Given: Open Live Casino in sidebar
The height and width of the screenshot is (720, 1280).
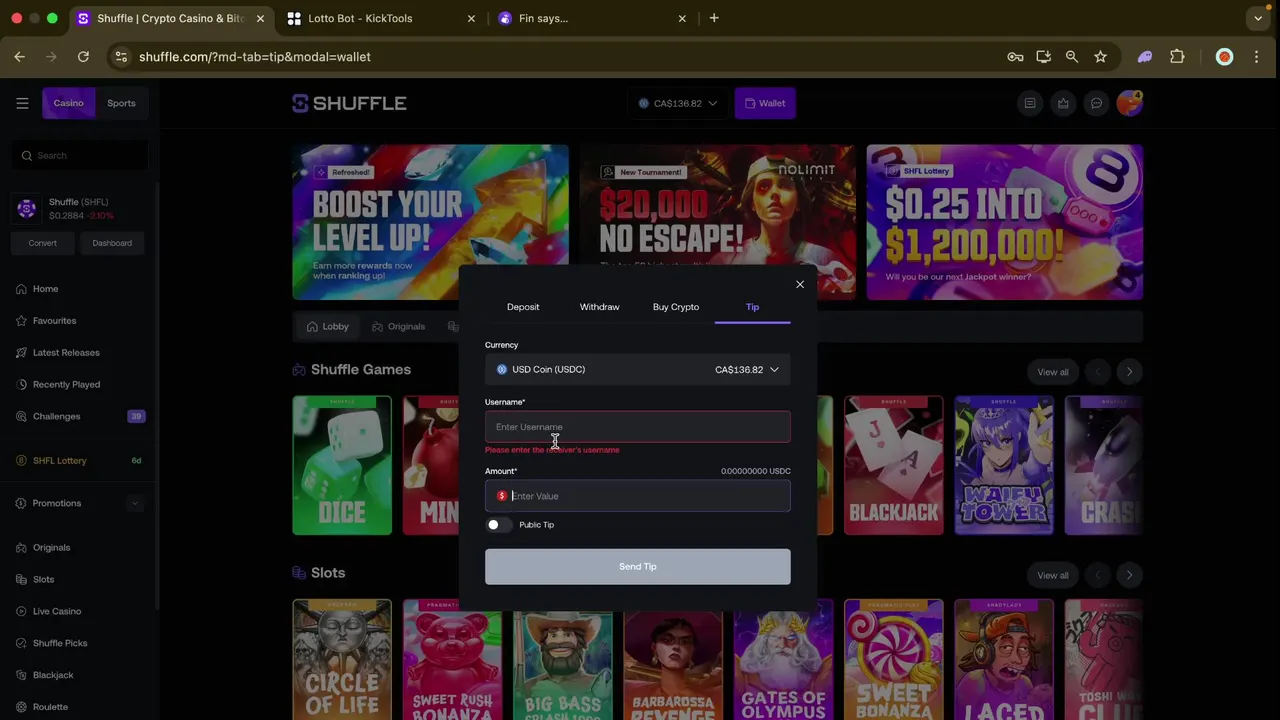Looking at the screenshot, I should [57, 612].
